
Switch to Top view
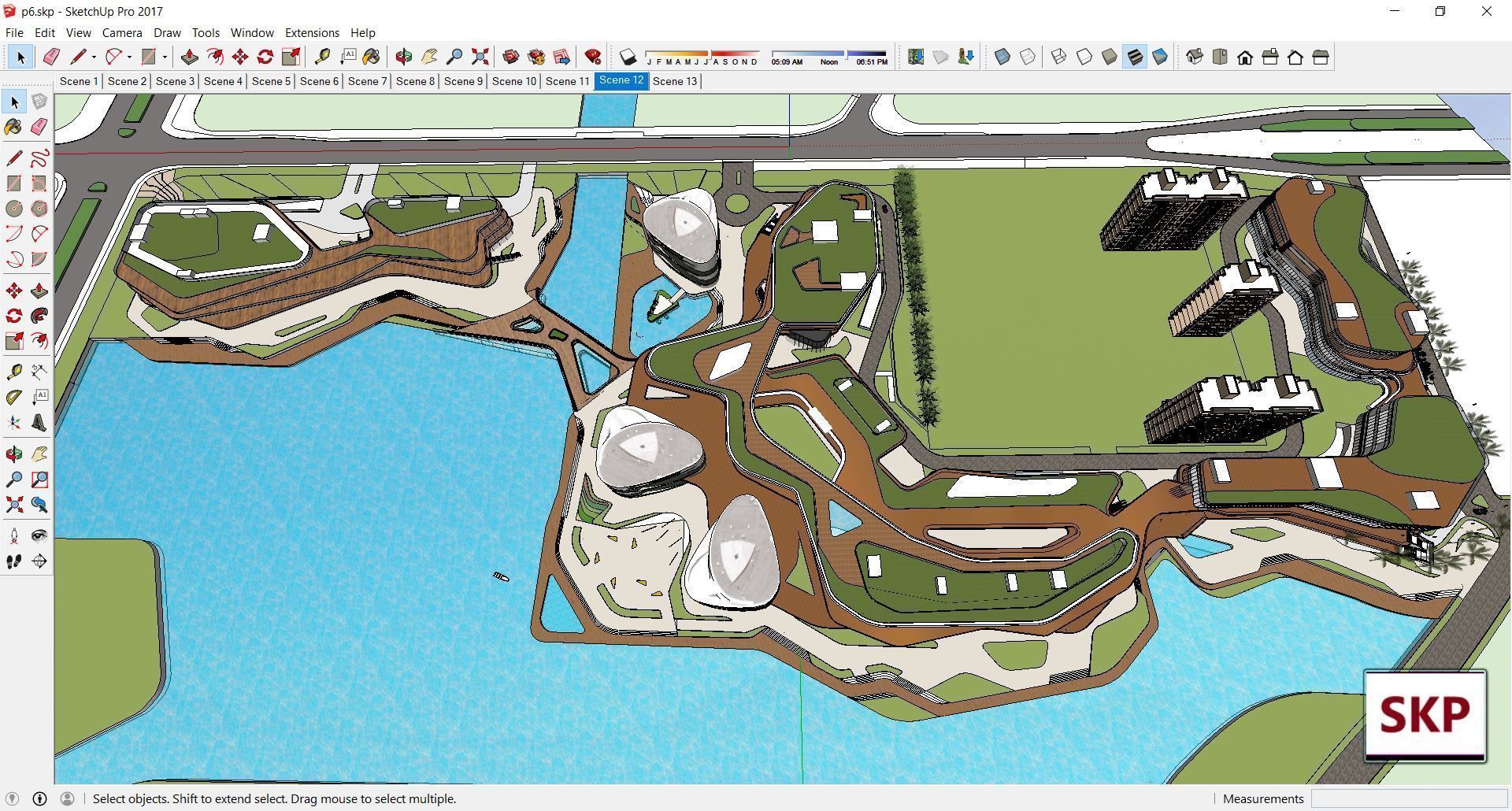coord(1220,57)
